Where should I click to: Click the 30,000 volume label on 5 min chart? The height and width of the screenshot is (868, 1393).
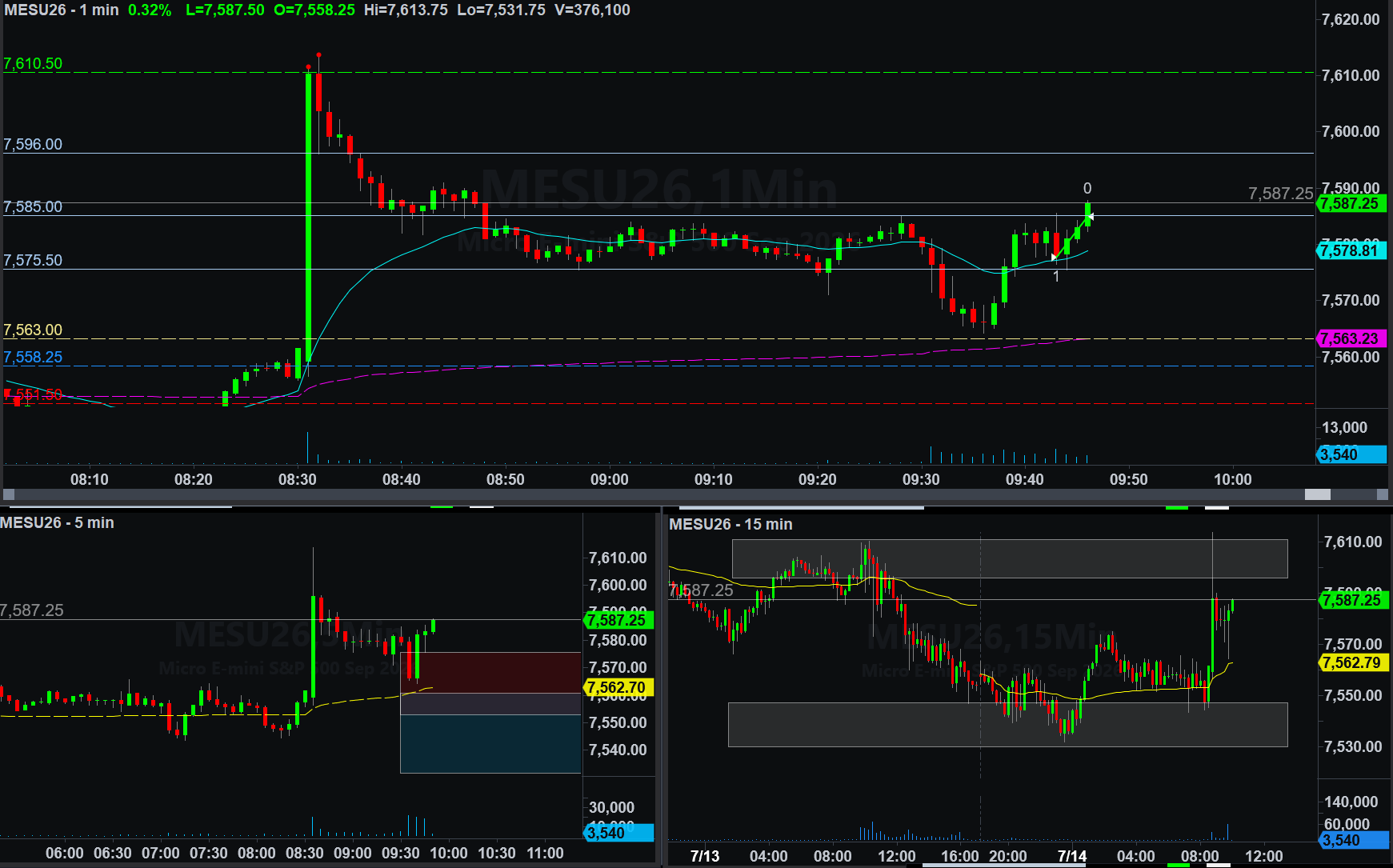point(611,808)
